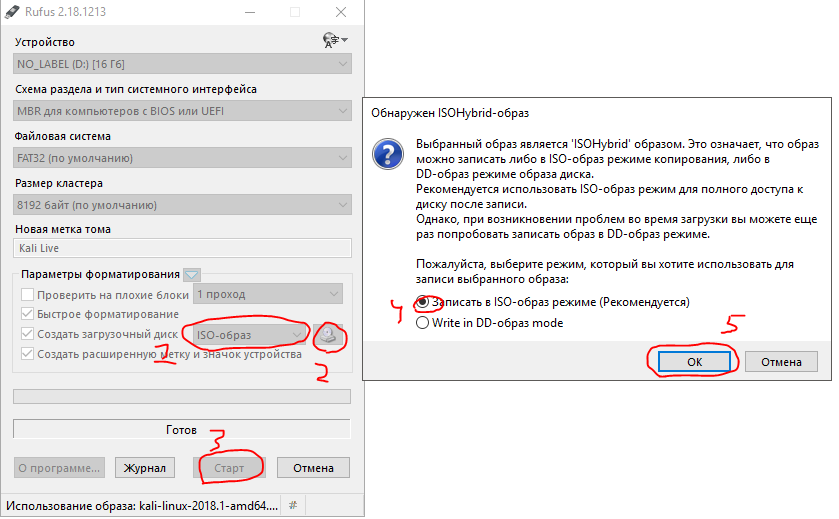
Task: Click Отмена in the ISOHybrid dialog
Action: pos(781,362)
